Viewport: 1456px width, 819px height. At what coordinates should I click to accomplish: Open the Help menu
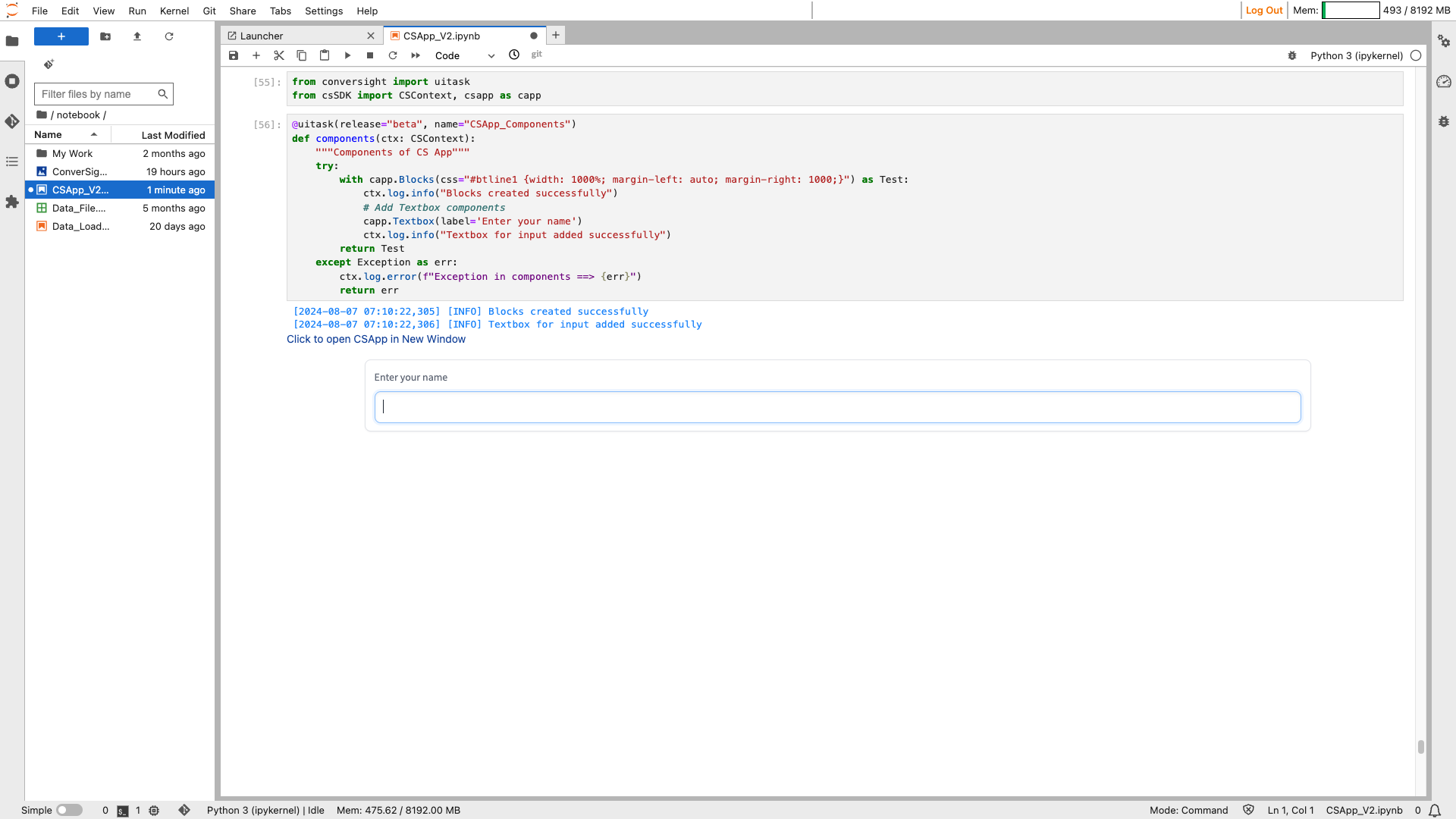[367, 11]
